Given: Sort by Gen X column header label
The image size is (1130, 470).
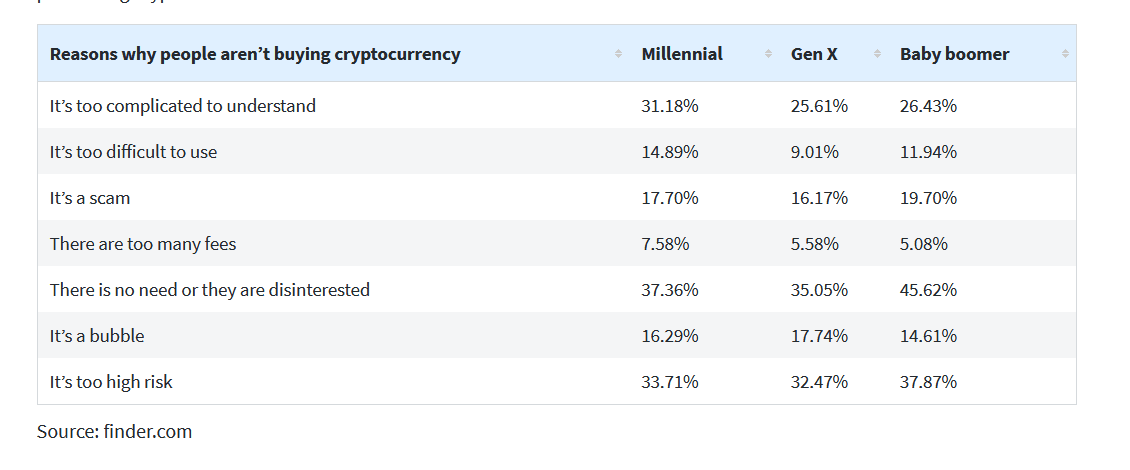Looking at the screenshot, I should pyautogui.click(x=814, y=54).
